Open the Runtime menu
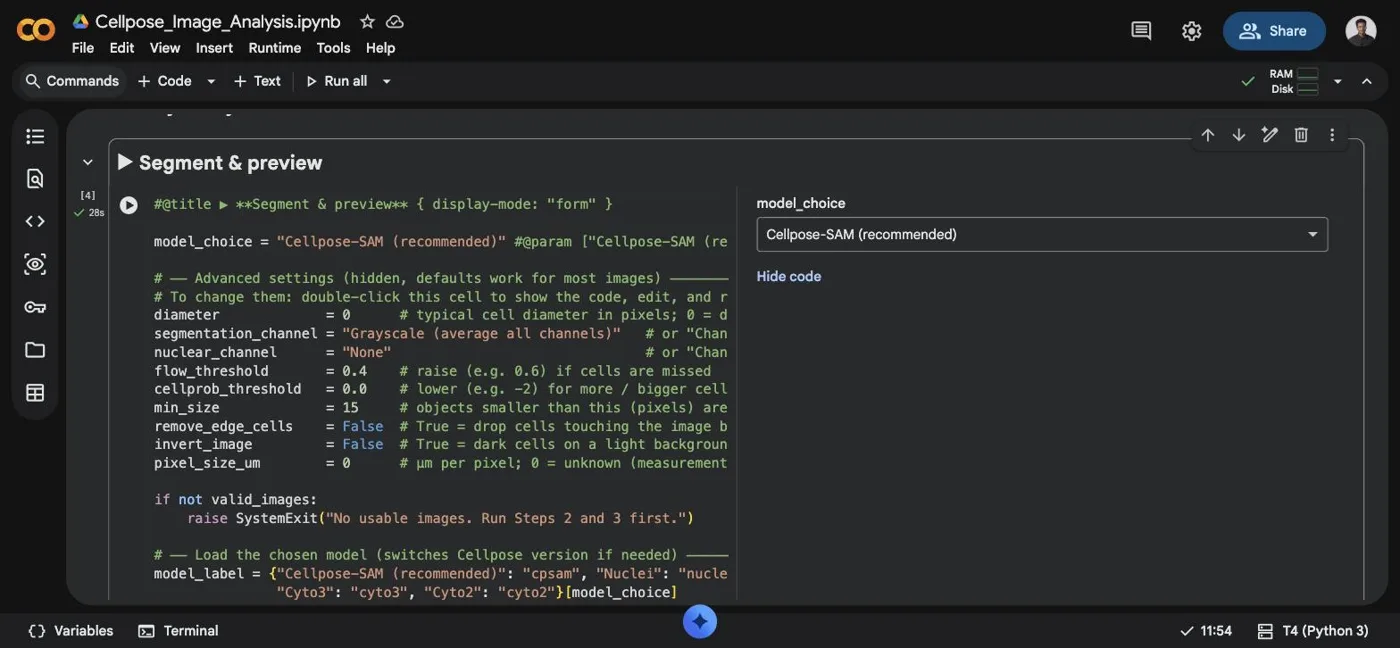This screenshot has height=648, width=1400. coord(275,48)
